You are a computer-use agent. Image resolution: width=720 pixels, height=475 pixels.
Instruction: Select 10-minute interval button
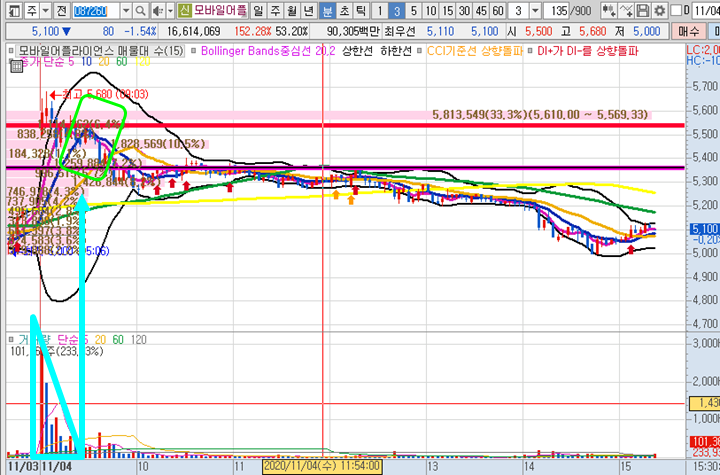pos(431,10)
